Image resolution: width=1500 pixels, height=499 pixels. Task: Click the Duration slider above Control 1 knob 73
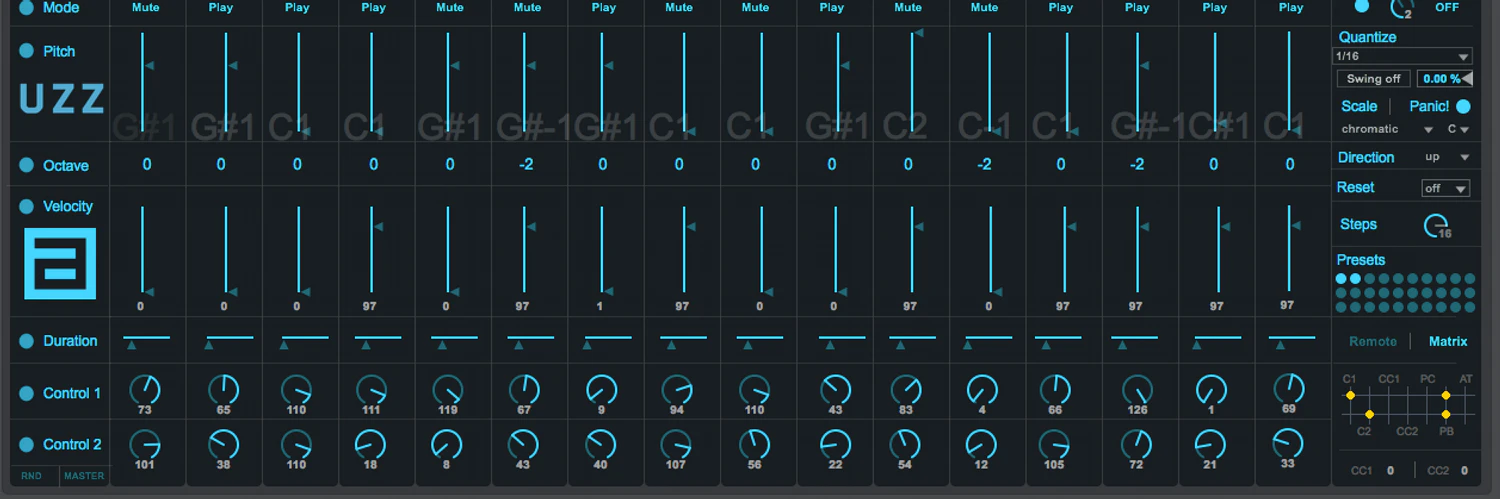click(146, 341)
